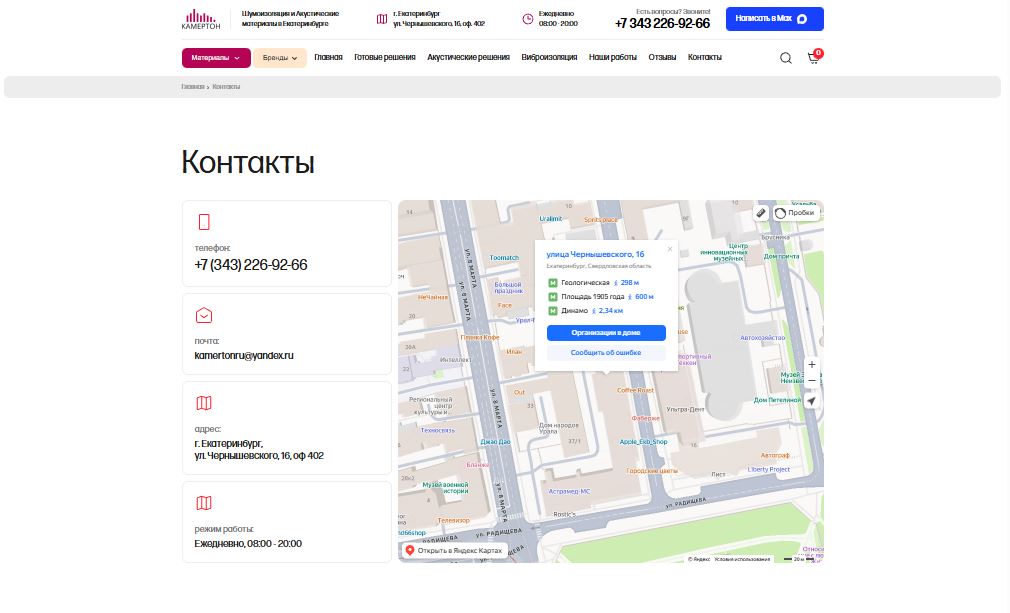The image size is (1010, 613).
Task: Click the clock icon beside working hours
Action: click(528, 19)
